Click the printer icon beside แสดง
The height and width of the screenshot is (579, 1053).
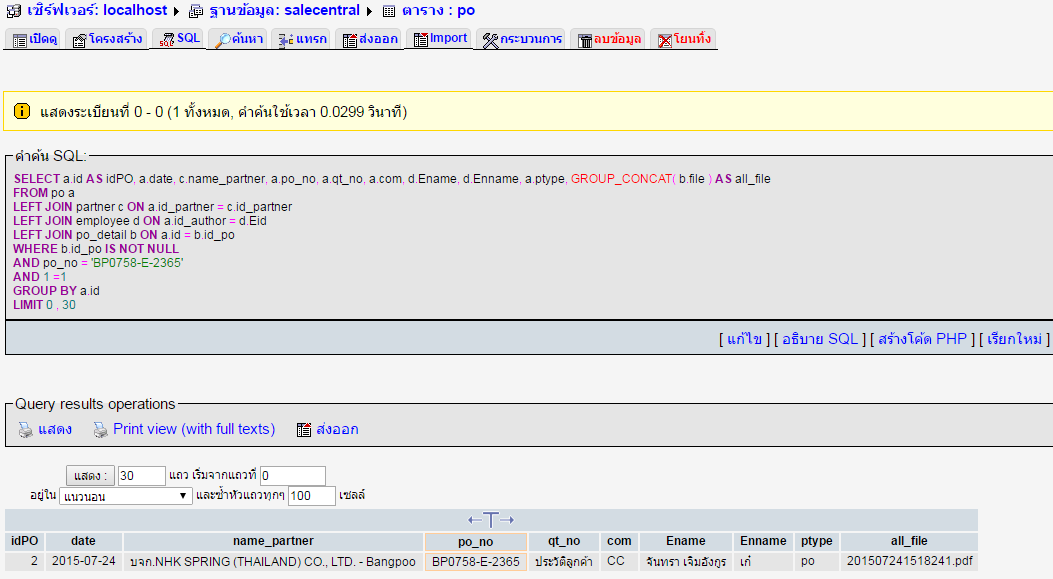click(26, 430)
